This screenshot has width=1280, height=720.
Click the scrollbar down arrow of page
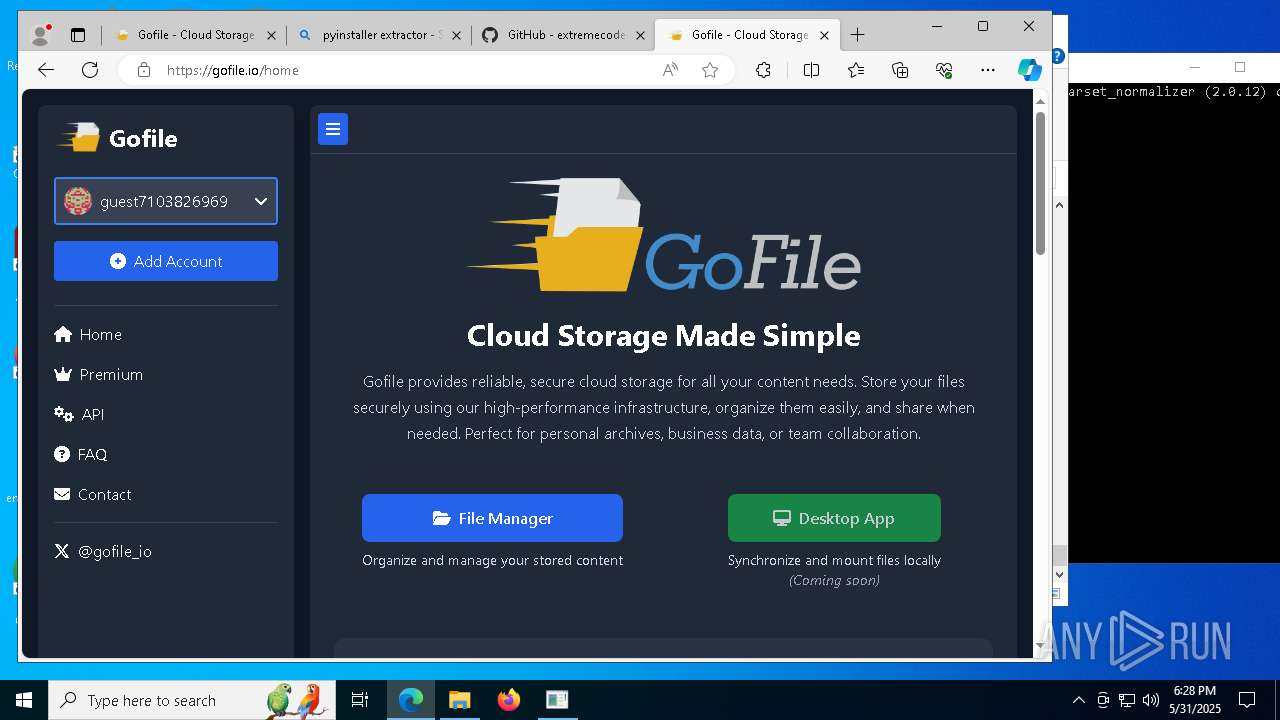pyautogui.click(x=1040, y=647)
